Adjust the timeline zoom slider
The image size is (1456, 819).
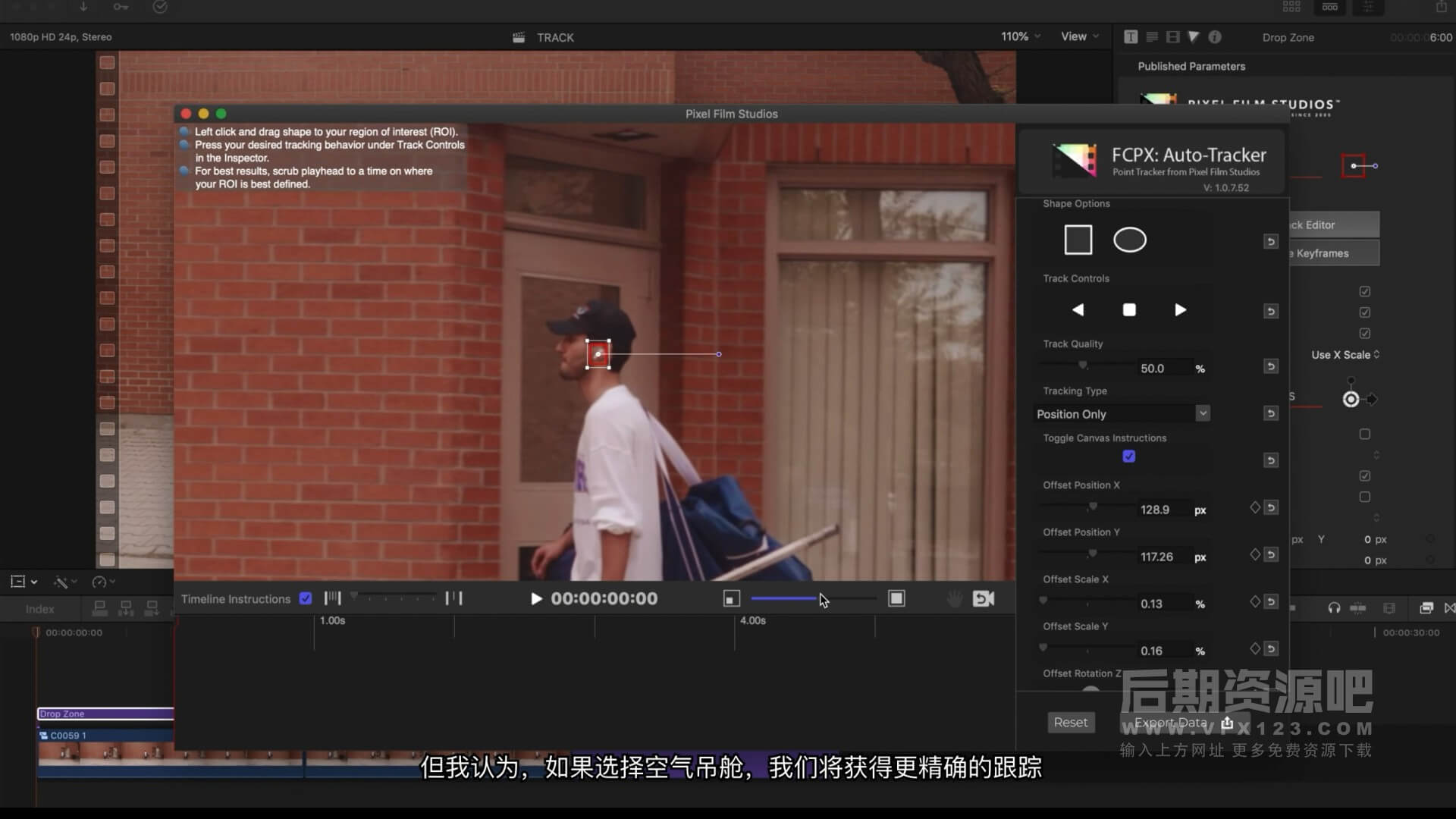click(393, 598)
